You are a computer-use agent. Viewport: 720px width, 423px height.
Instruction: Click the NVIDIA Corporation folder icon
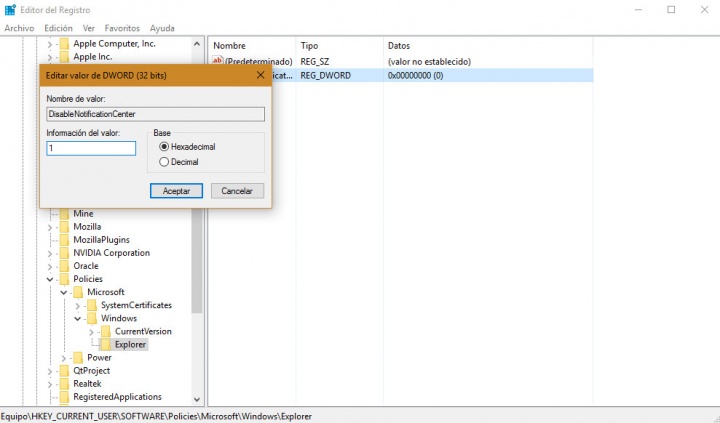pyautogui.click(x=64, y=253)
